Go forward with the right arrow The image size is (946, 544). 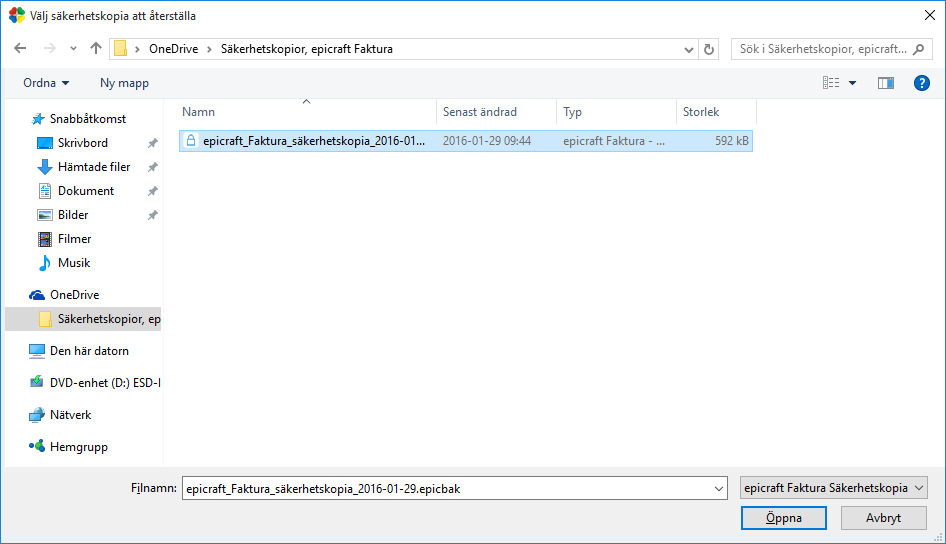pos(49,48)
